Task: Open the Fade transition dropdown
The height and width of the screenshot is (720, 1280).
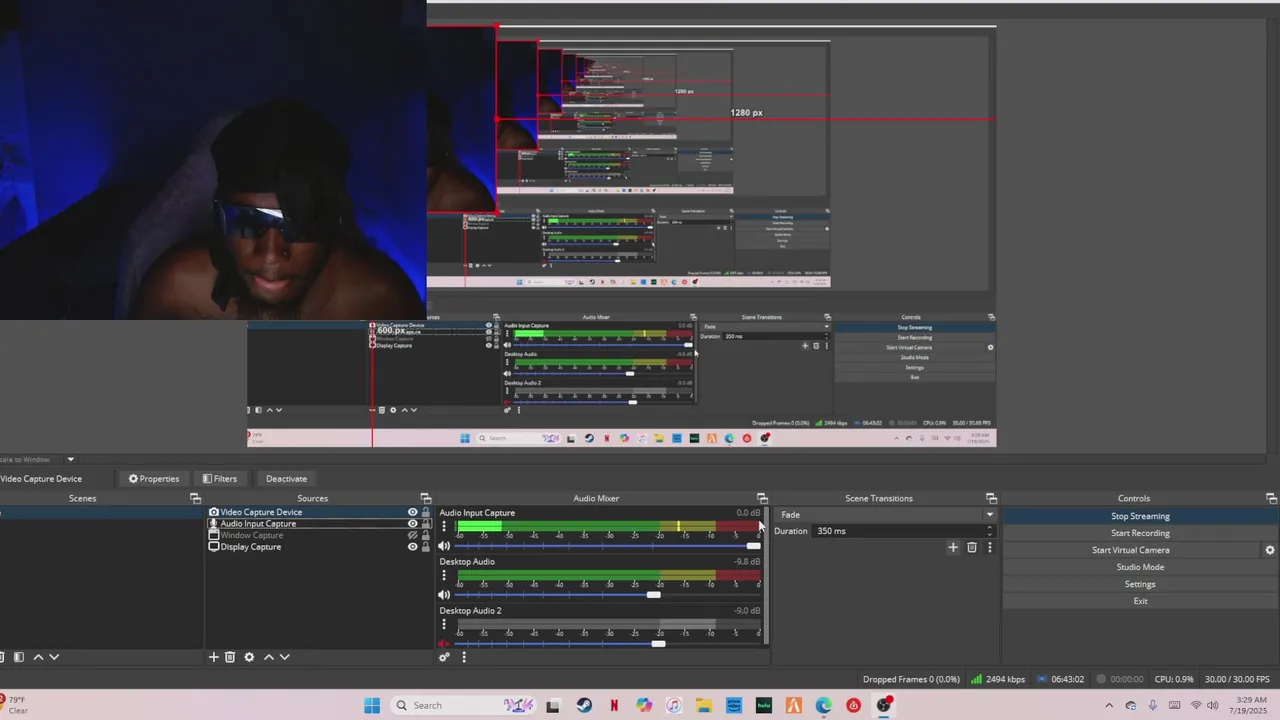Action: click(885, 515)
